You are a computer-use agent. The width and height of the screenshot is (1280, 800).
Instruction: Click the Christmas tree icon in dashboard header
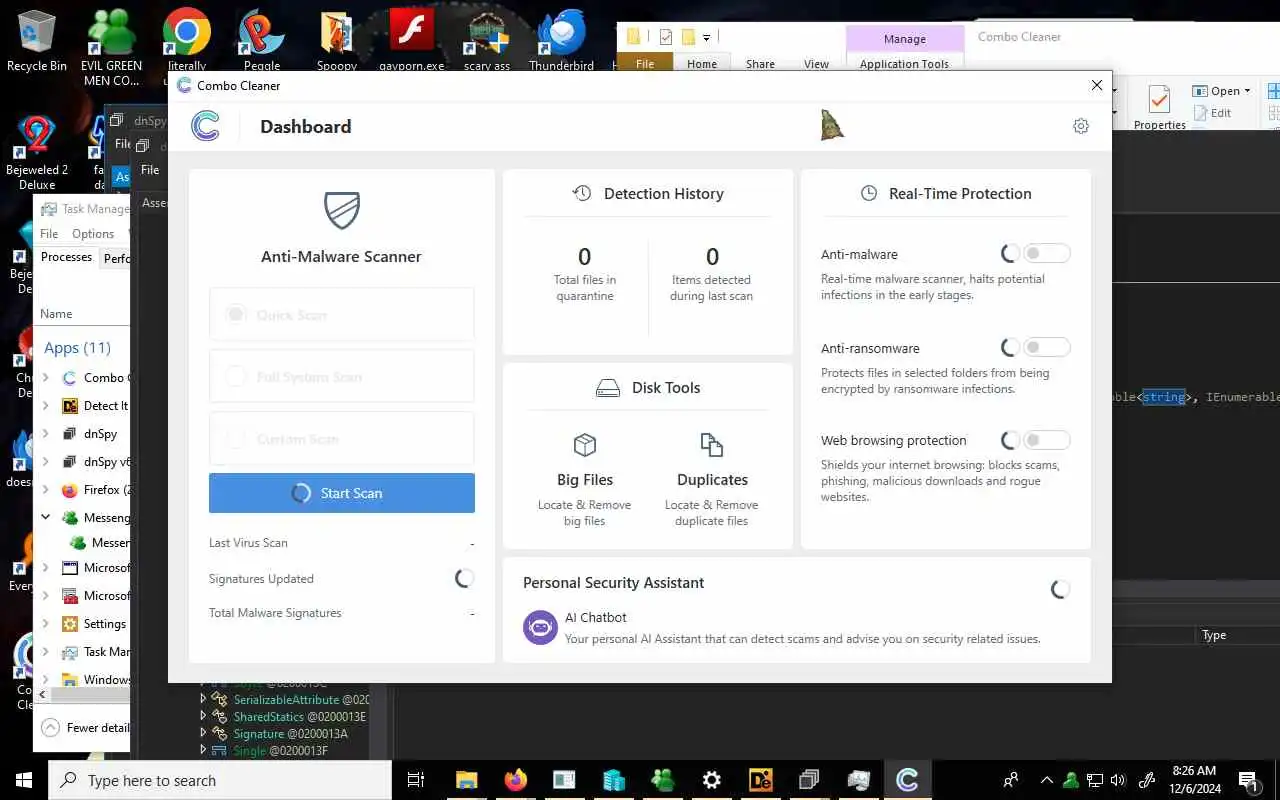pyautogui.click(x=832, y=124)
